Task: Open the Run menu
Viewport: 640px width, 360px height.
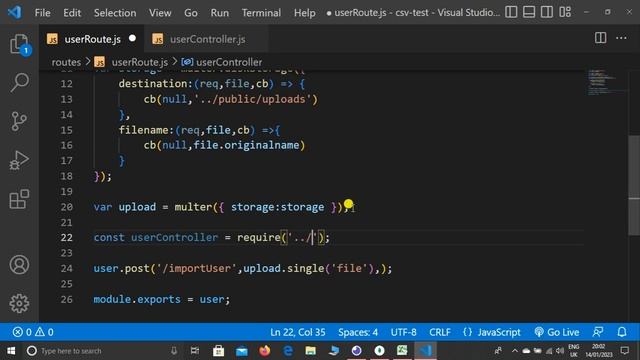Action: click(220, 13)
